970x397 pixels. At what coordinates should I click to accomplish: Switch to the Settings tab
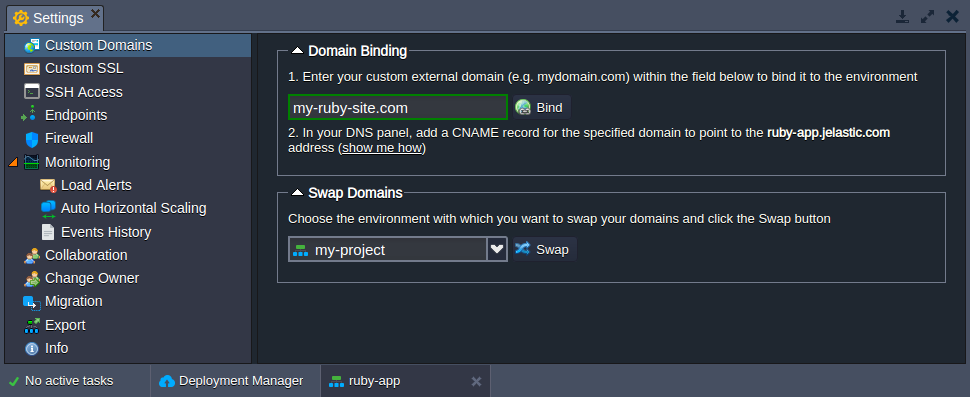tap(55, 18)
